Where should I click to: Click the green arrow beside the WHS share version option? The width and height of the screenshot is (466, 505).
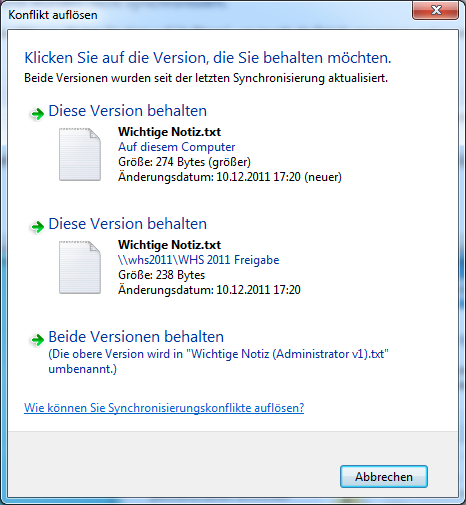tap(37, 227)
